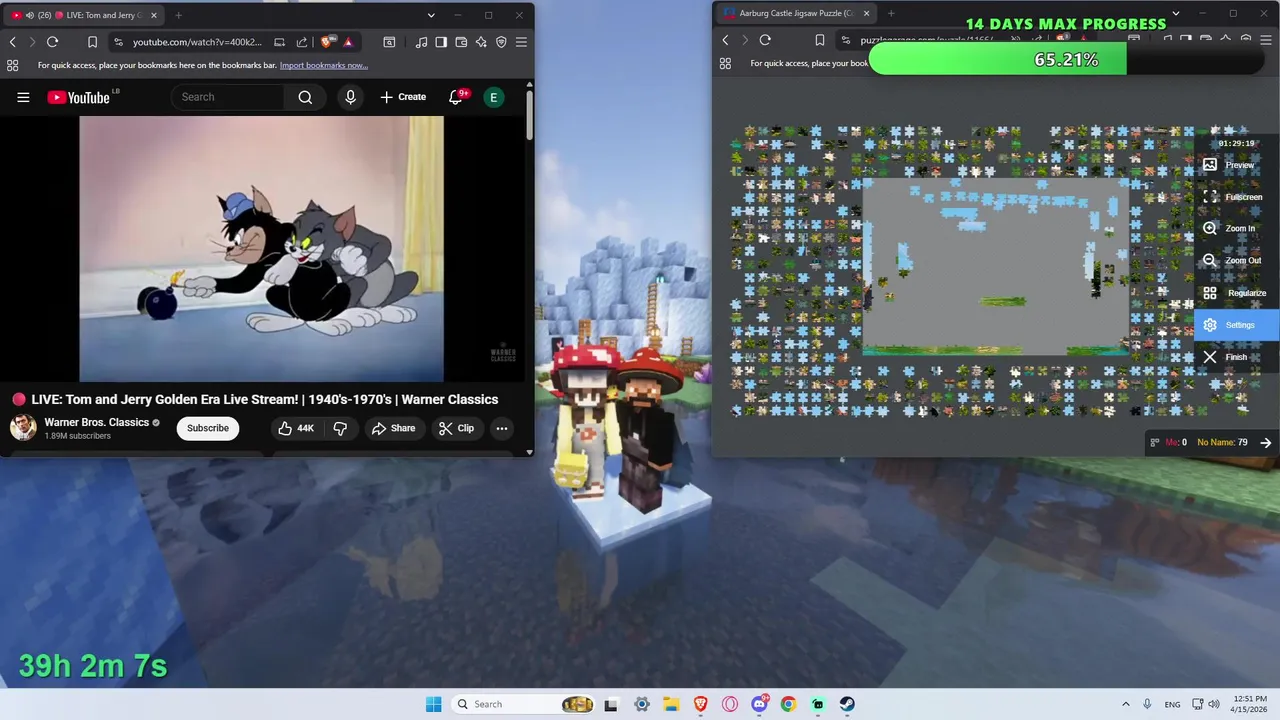
Task: Open Settings in puzzle menu
Action: pyautogui.click(x=1236, y=325)
